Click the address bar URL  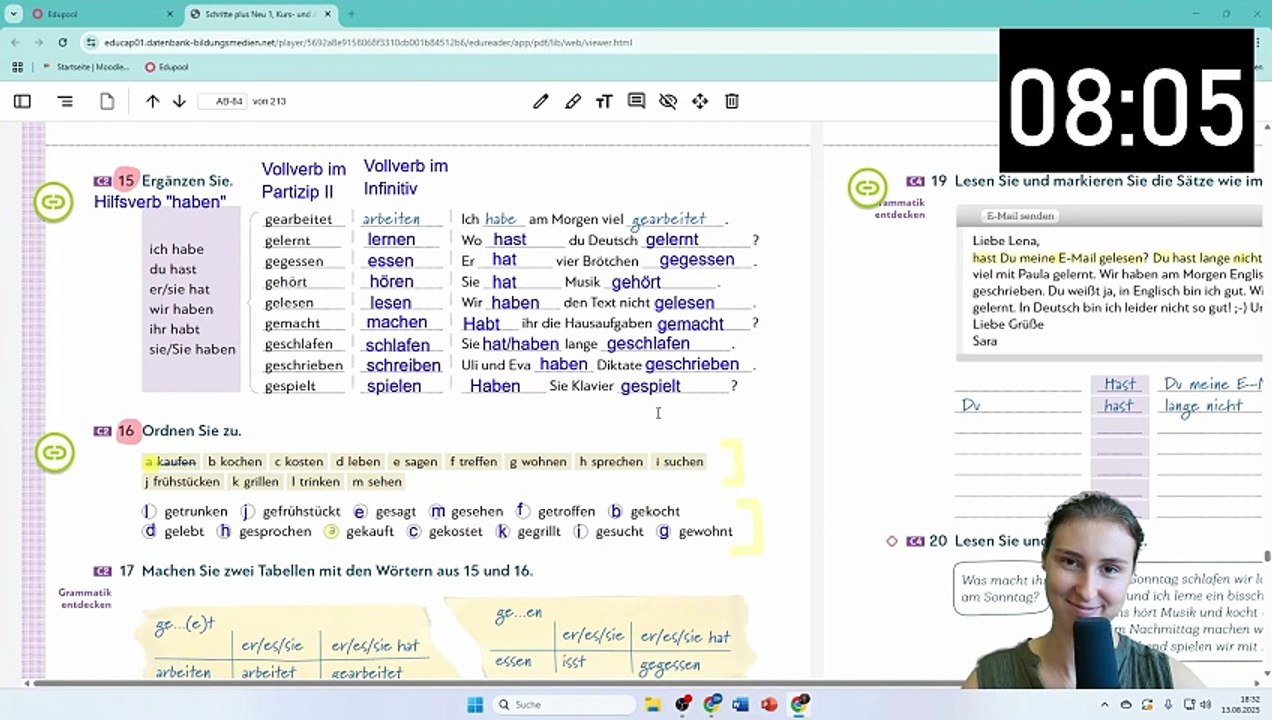tap(367, 43)
